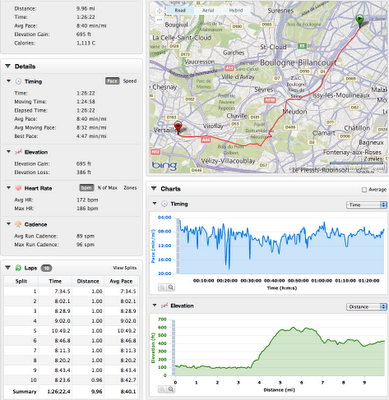Click zoom-in magnifier under Timing chart
Image resolution: width=389 pixels, height=400 pixels.
coord(171,287)
